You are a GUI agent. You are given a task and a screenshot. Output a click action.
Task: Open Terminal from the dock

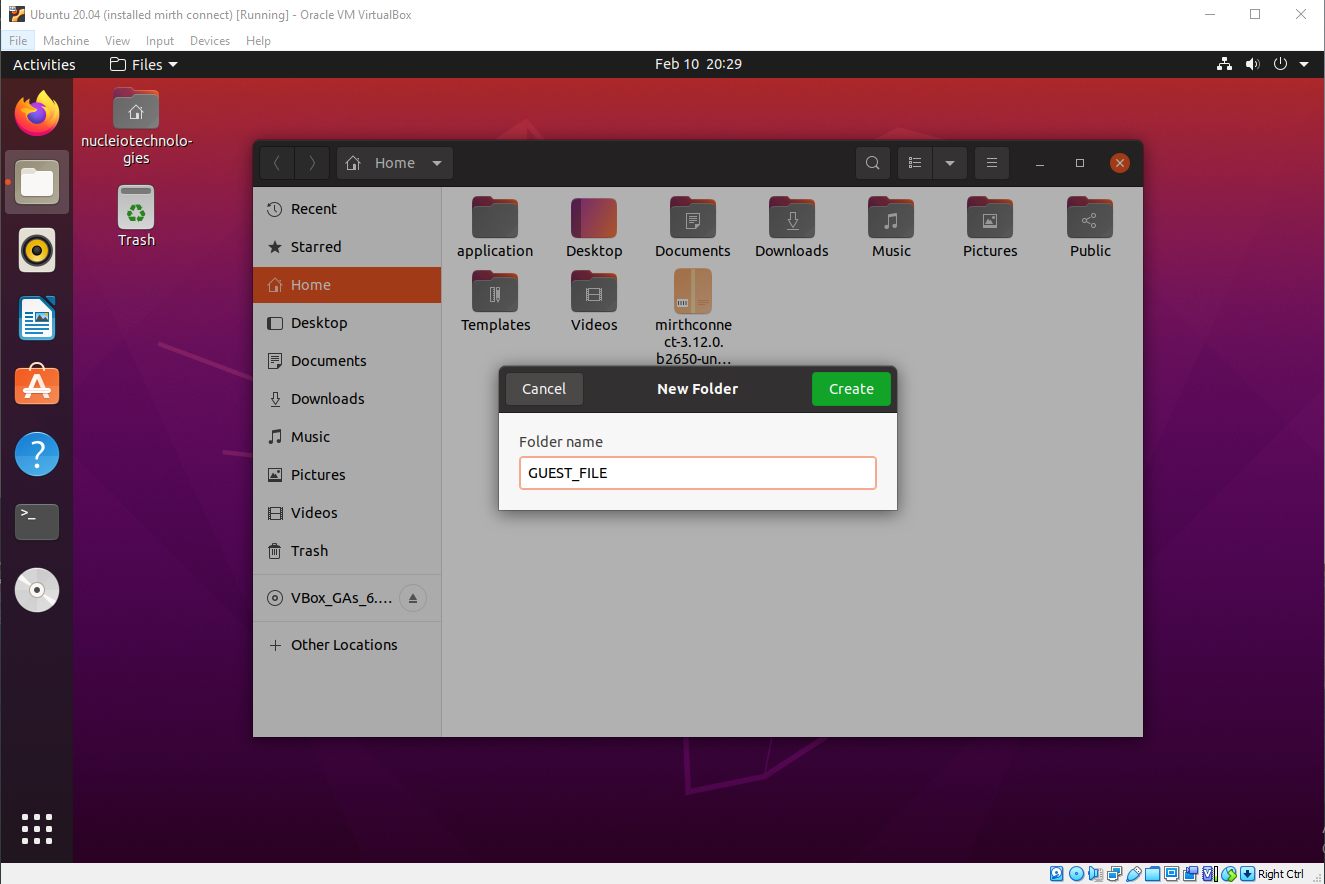[x=37, y=521]
